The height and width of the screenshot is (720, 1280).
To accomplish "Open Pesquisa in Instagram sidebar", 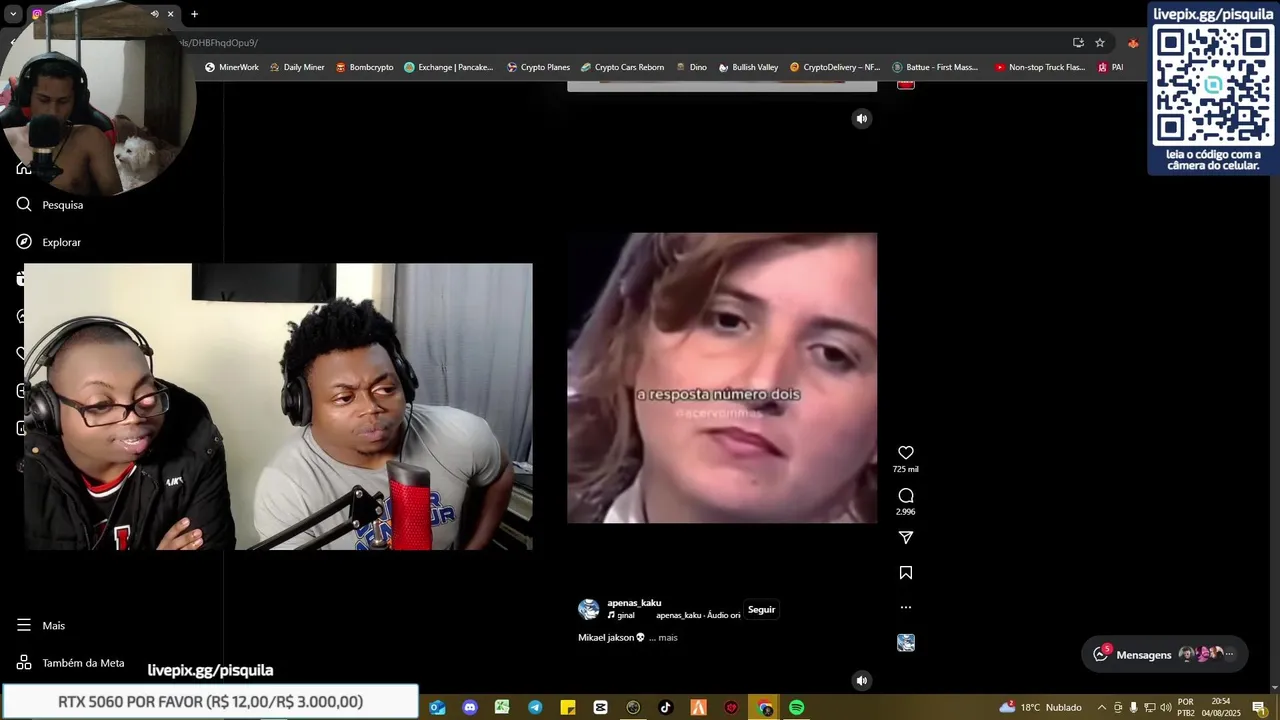I will point(50,205).
